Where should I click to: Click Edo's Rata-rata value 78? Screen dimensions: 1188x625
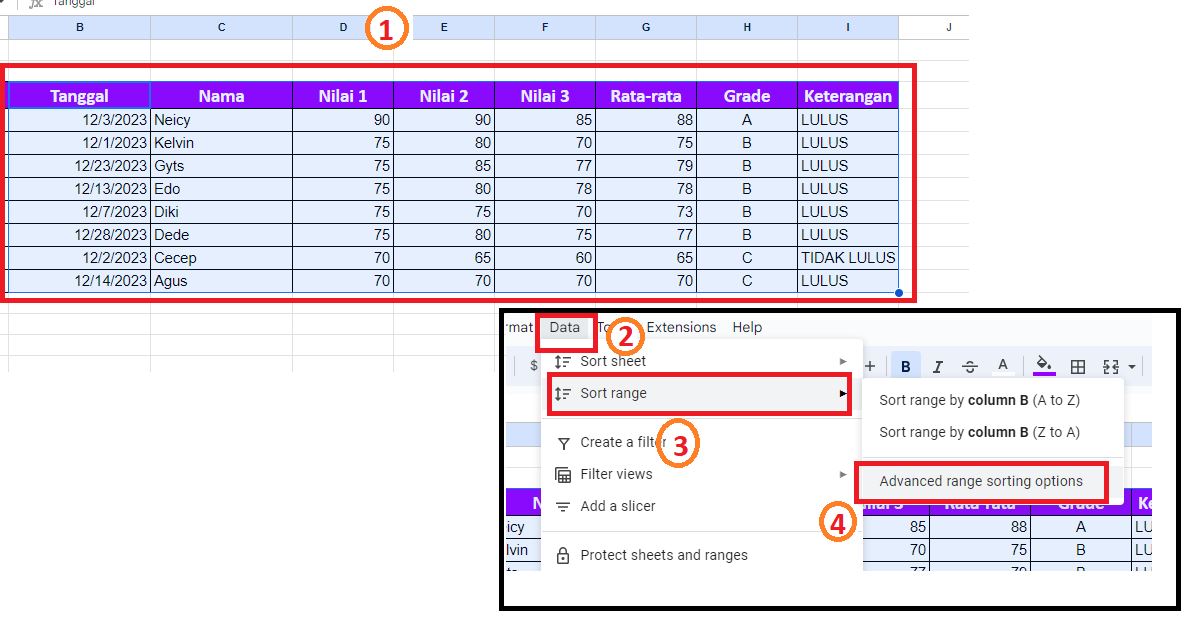tap(646, 189)
